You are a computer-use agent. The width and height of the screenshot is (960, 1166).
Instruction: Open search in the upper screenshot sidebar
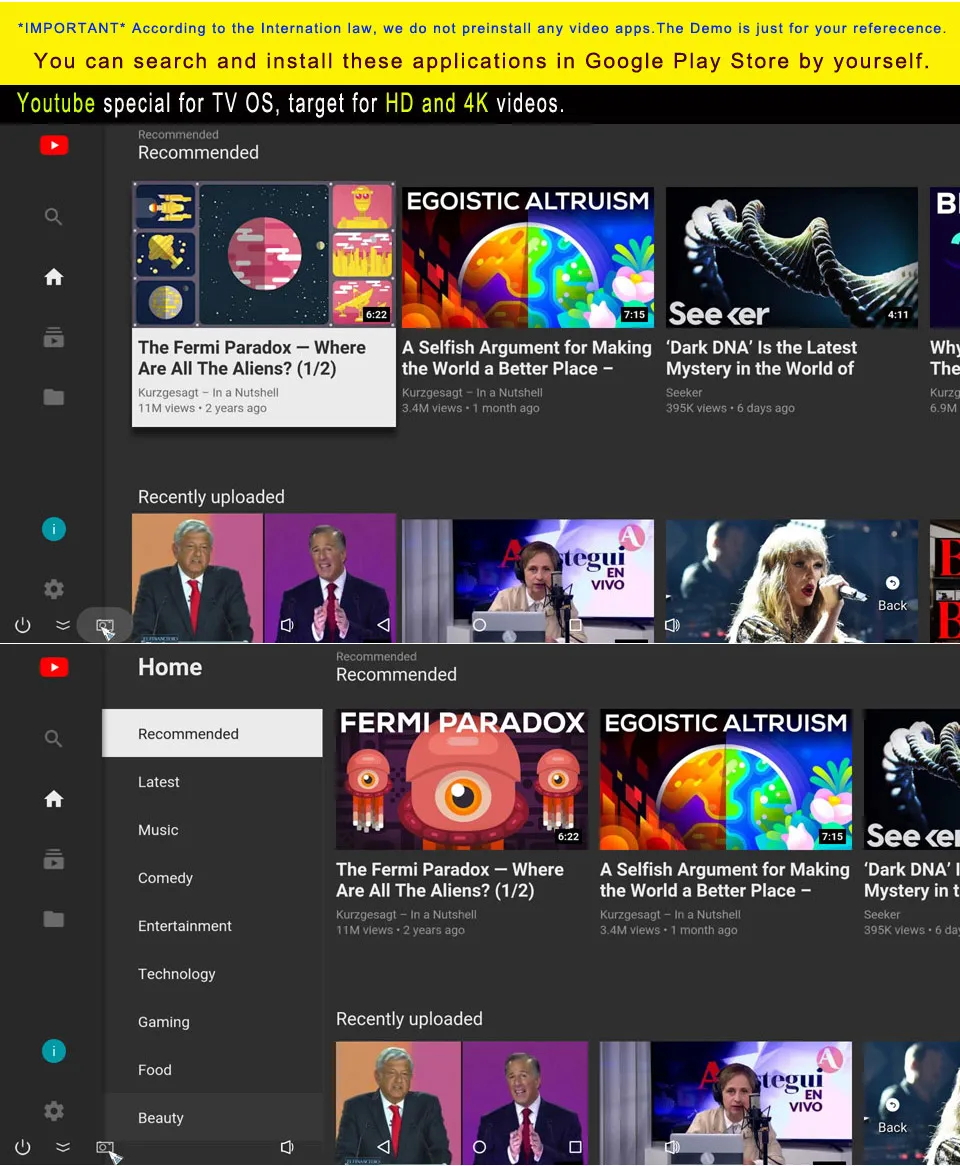coord(54,216)
